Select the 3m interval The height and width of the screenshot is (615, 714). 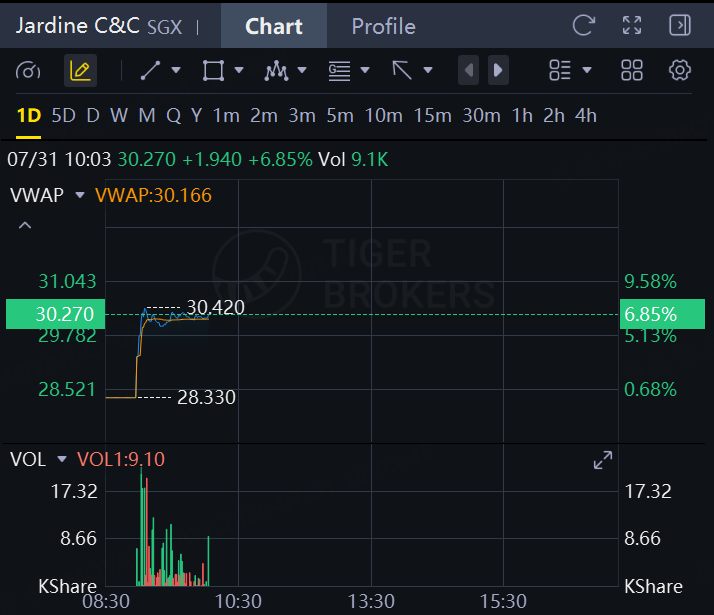coord(302,116)
